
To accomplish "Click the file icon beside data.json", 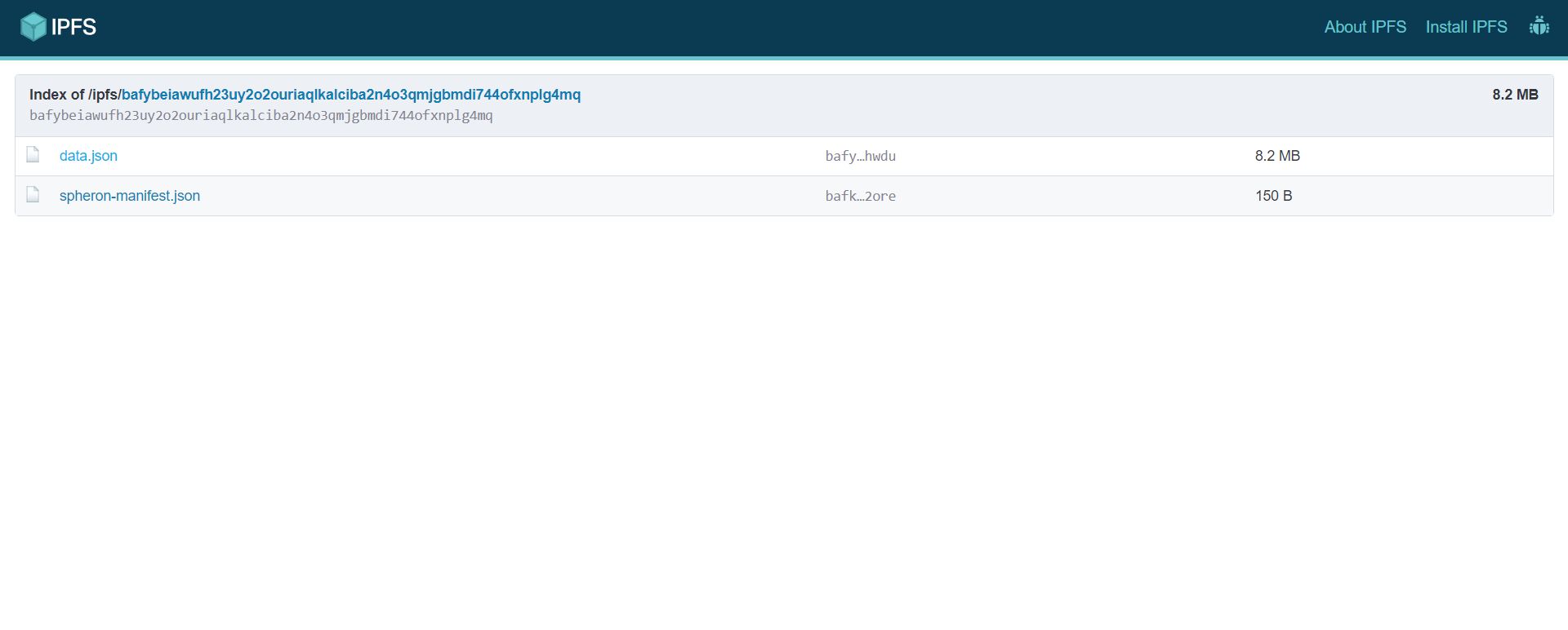I will click(33, 155).
